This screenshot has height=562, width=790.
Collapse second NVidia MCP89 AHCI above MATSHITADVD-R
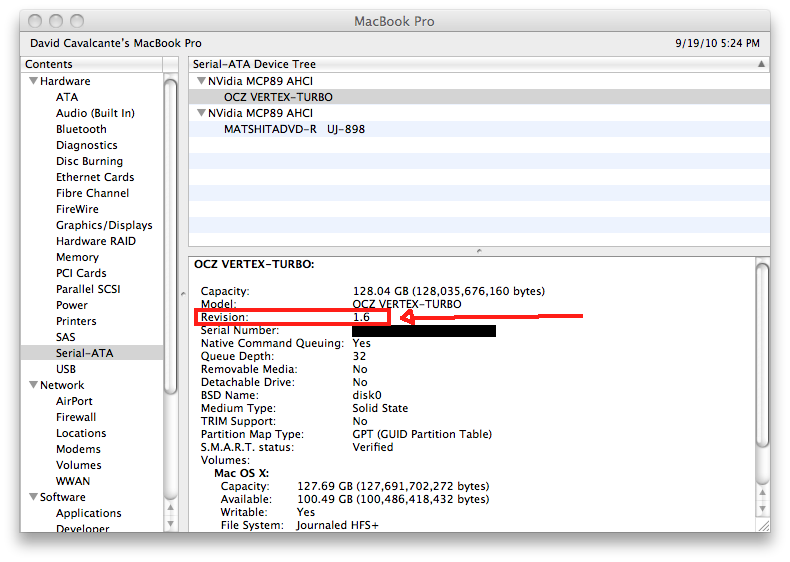pos(202,113)
